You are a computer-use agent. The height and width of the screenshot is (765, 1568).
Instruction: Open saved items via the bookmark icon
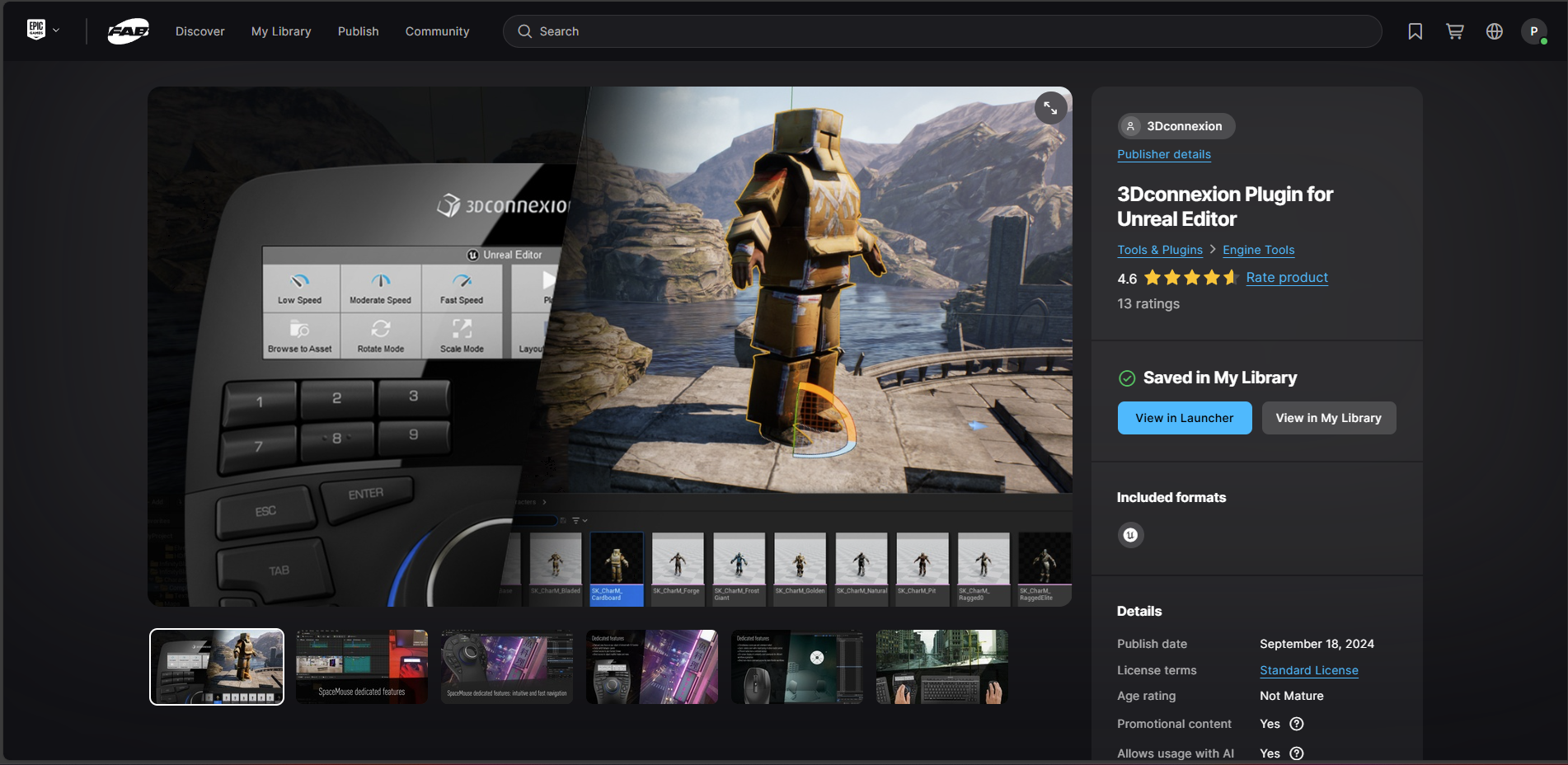point(1415,31)
